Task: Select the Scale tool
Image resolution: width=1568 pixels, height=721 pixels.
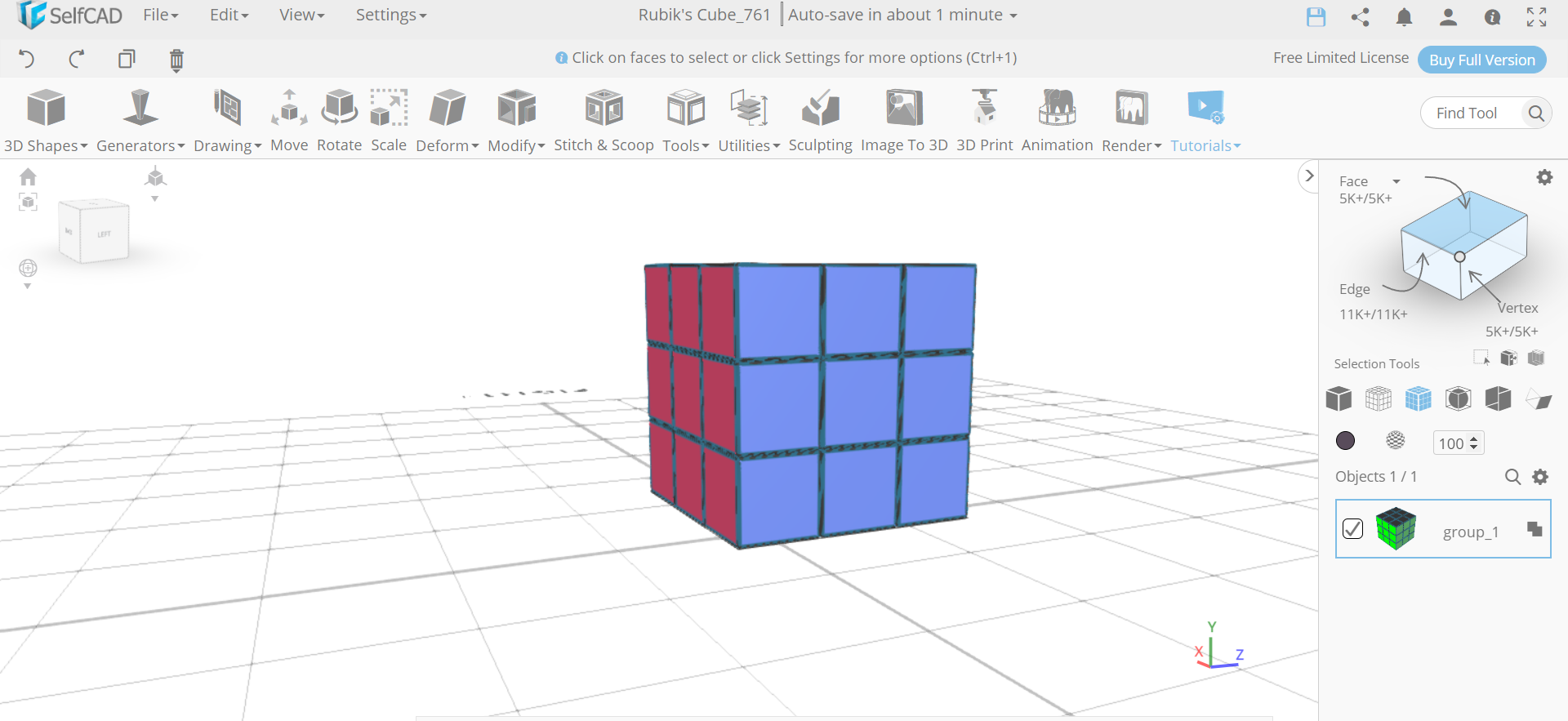Action: click(x=389, y=108)
